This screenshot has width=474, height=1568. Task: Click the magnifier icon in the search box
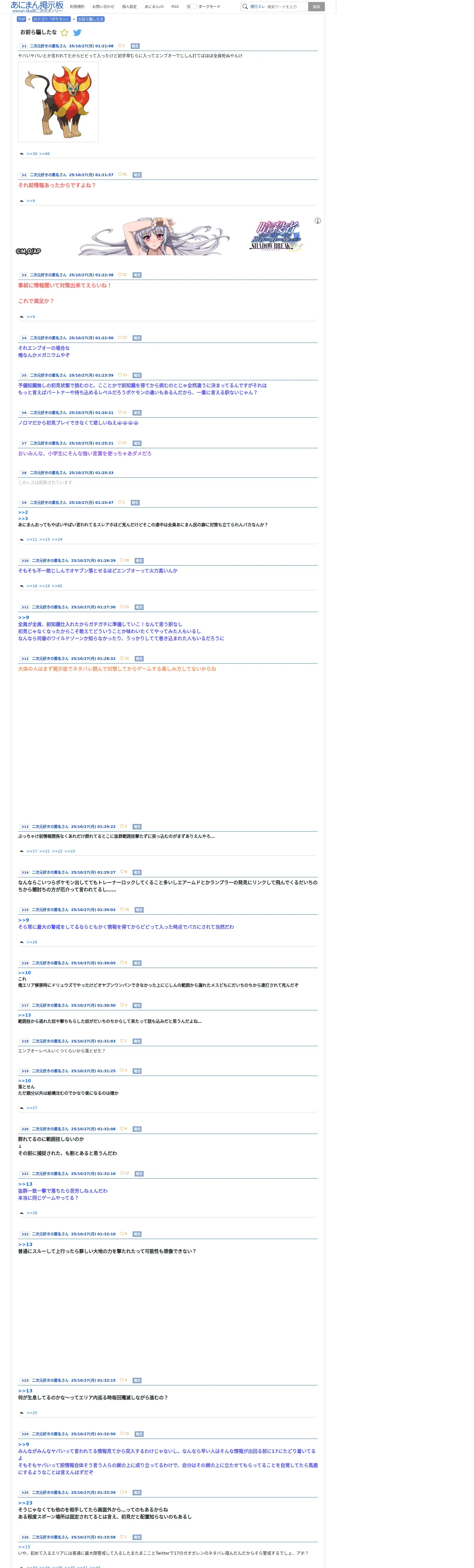click(245, 7)
